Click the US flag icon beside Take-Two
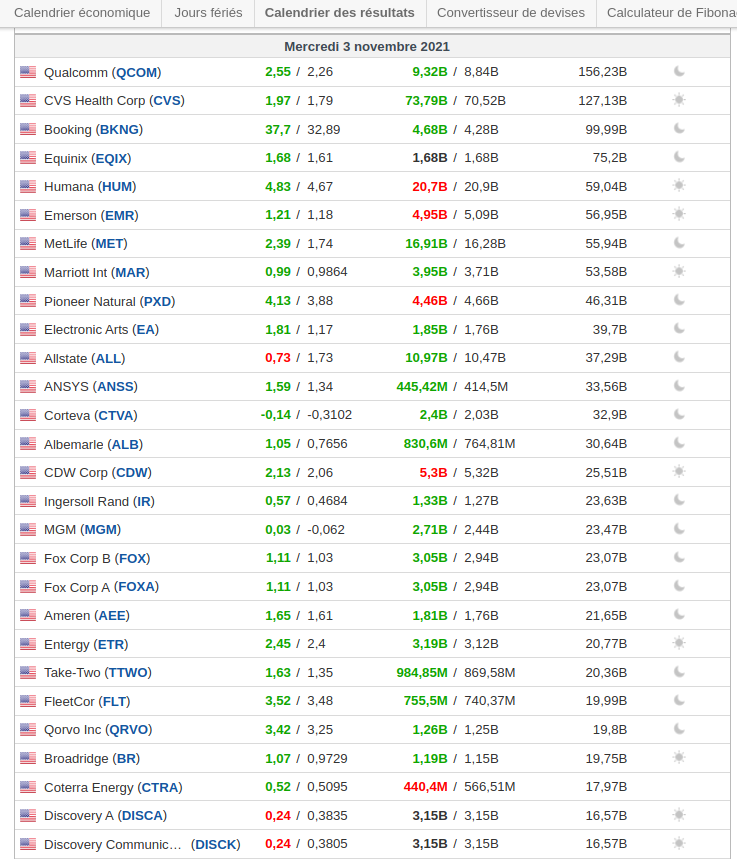737x859 pixels. 28,672
